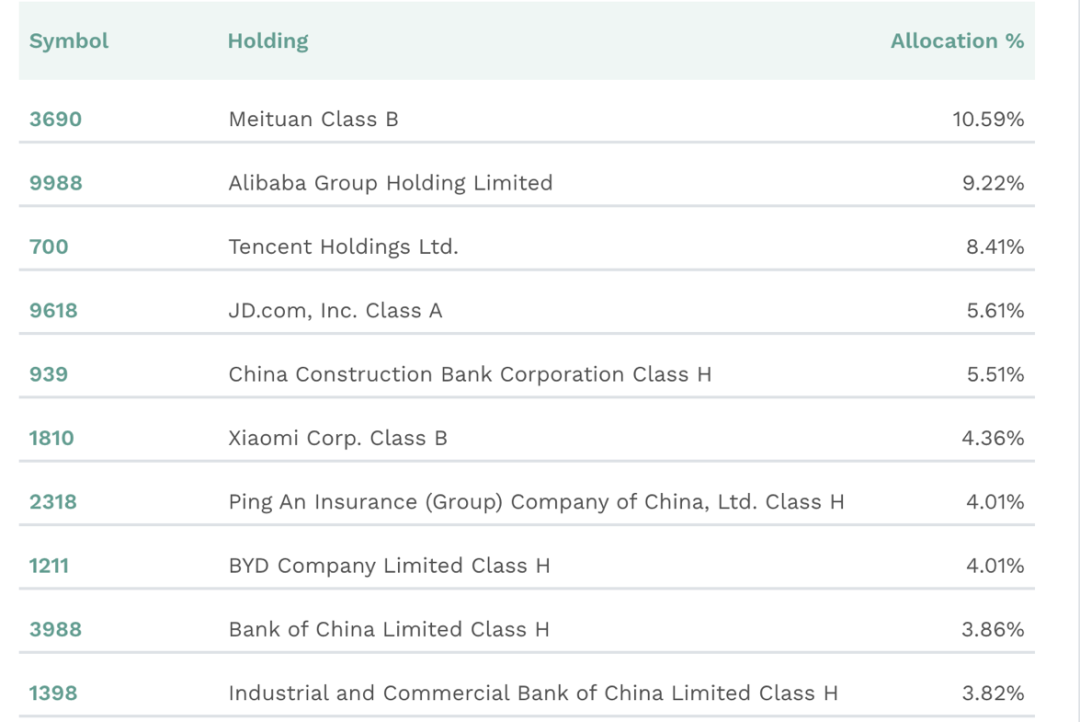Select the Meituan Class B holding
Image resolution: width=1080 pixels, height=722 pixels.
tap(313, 119)
